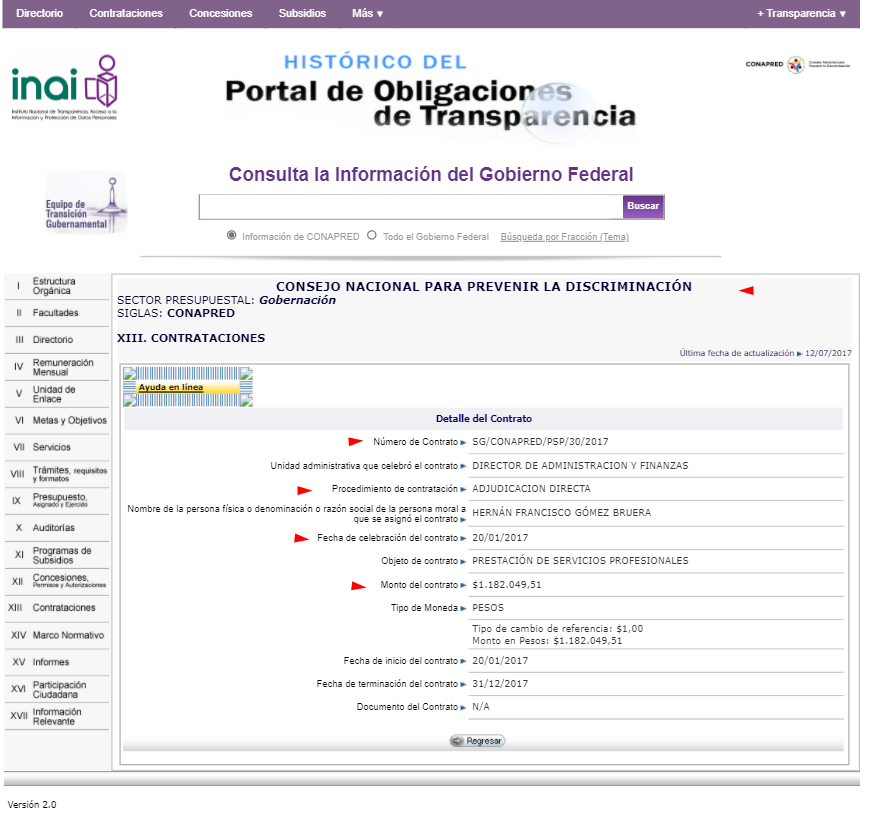This screenshot has width=877, height=823.
Task: Click Fecha de inicio del contrato value
Action: click(499, 661)
